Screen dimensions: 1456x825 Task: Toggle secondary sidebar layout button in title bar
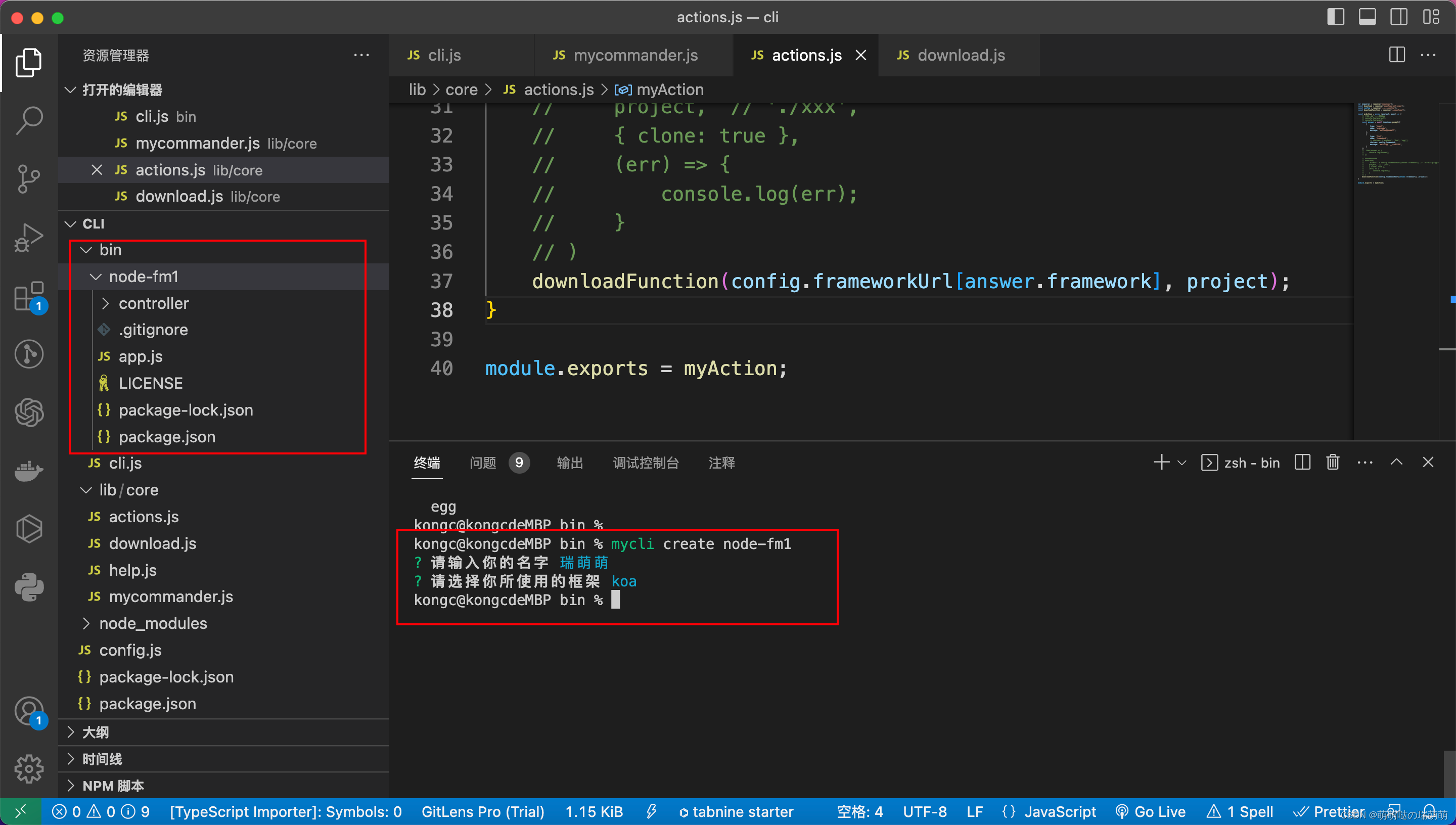coord(1399,17)
